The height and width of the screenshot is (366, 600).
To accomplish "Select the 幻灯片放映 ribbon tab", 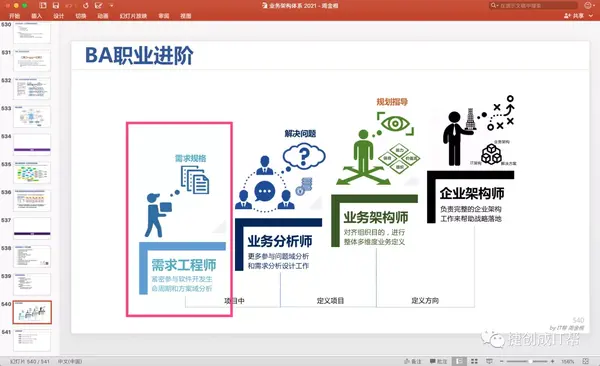I will coord(133,16).
